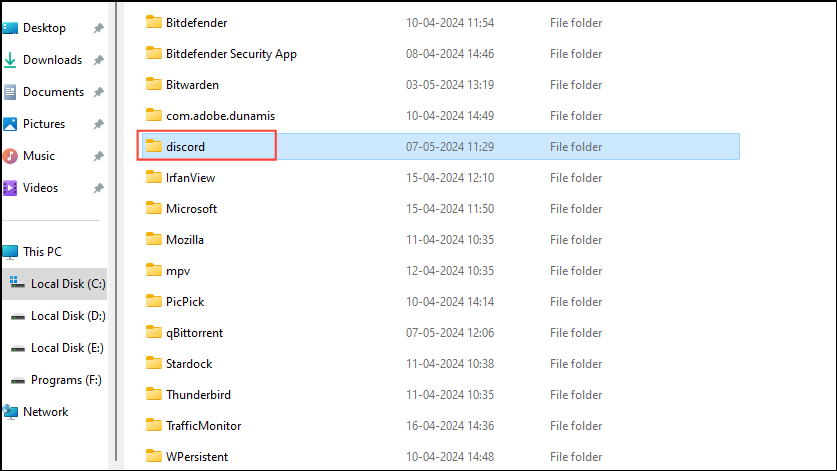Image resolution: width=837 pixels, height=471 pixels.
Task: Click date 07-05-2024 11:29 of discord
Action: pyautogui.click(x=449, y=147)
